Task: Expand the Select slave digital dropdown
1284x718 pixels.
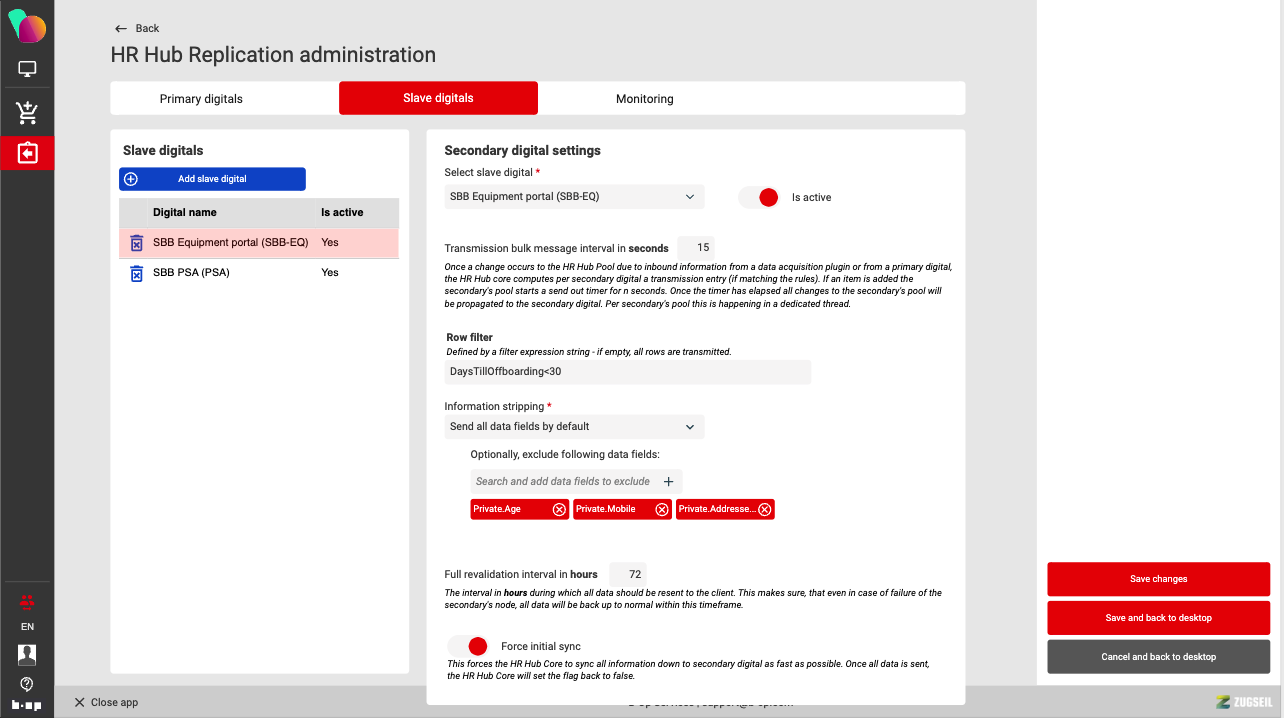Action: pos(573,197)
